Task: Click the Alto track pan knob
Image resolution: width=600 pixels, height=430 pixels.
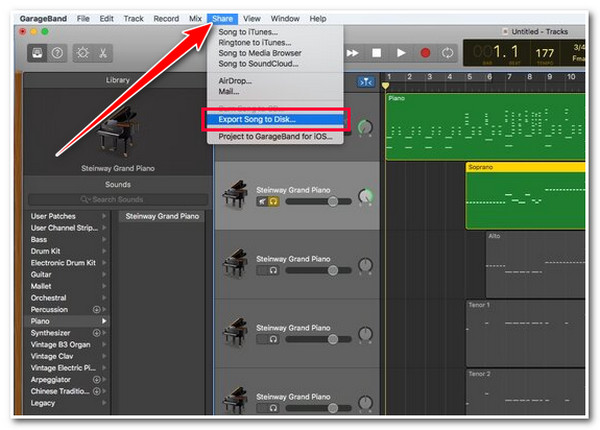Action: [x=365, y=265]
